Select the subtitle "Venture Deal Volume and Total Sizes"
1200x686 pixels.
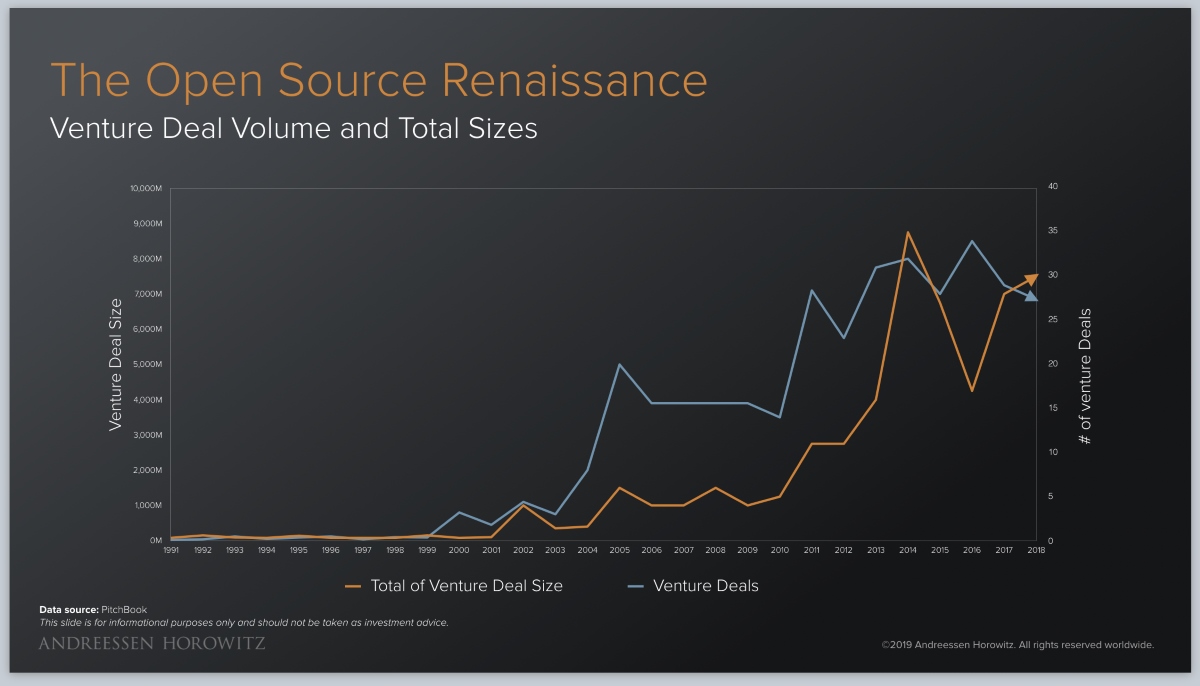coord(293,128)
